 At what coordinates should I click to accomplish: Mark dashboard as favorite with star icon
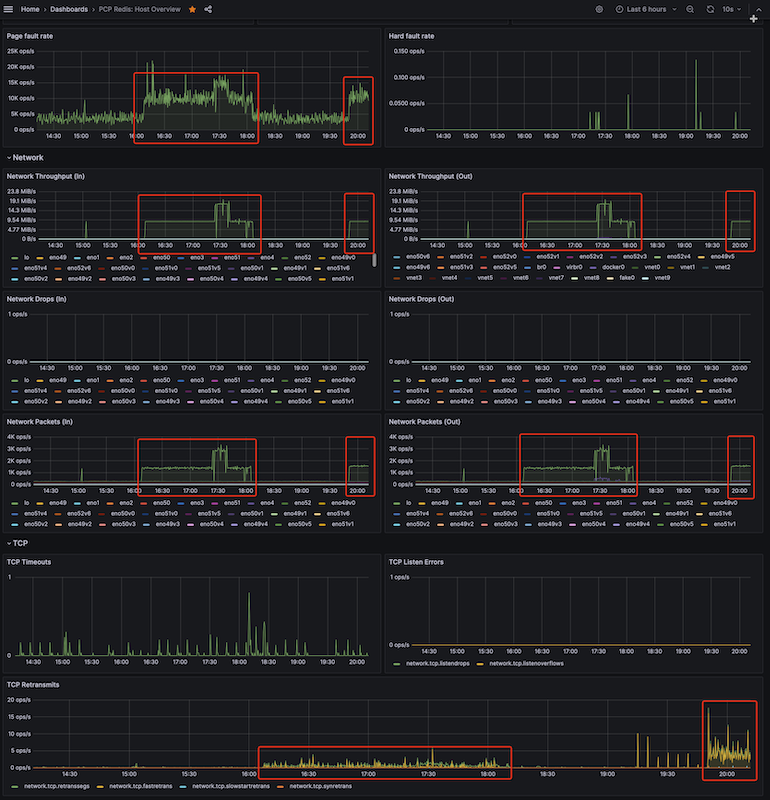point(192,9)
